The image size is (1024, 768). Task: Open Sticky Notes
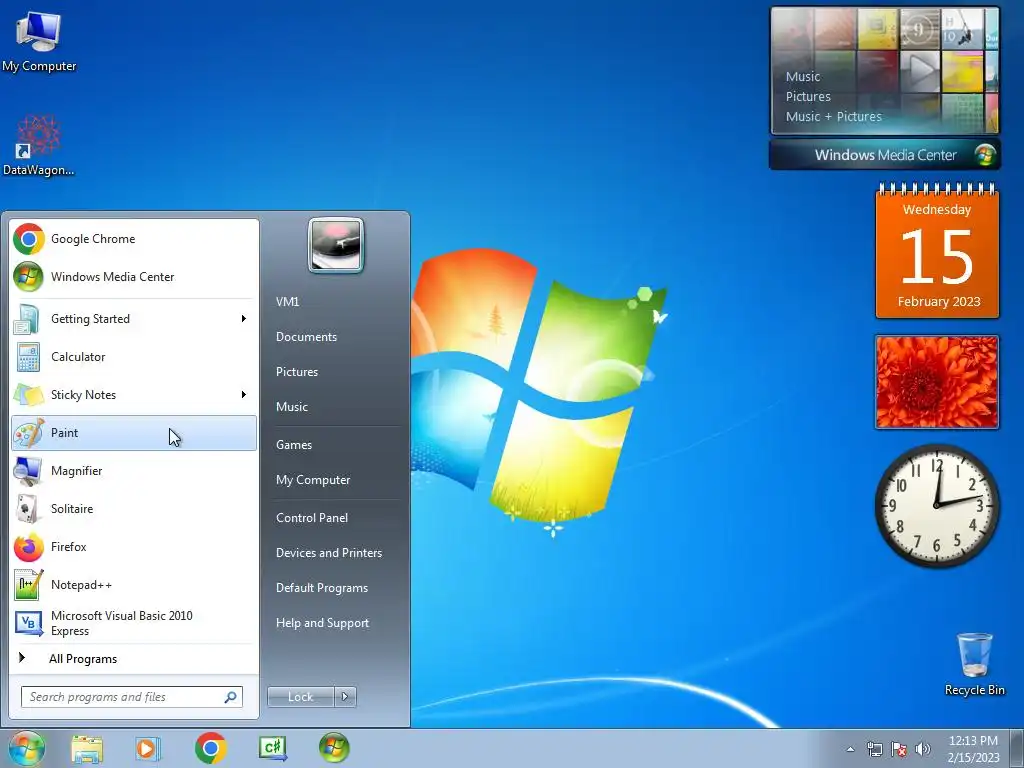click(134, 395)
